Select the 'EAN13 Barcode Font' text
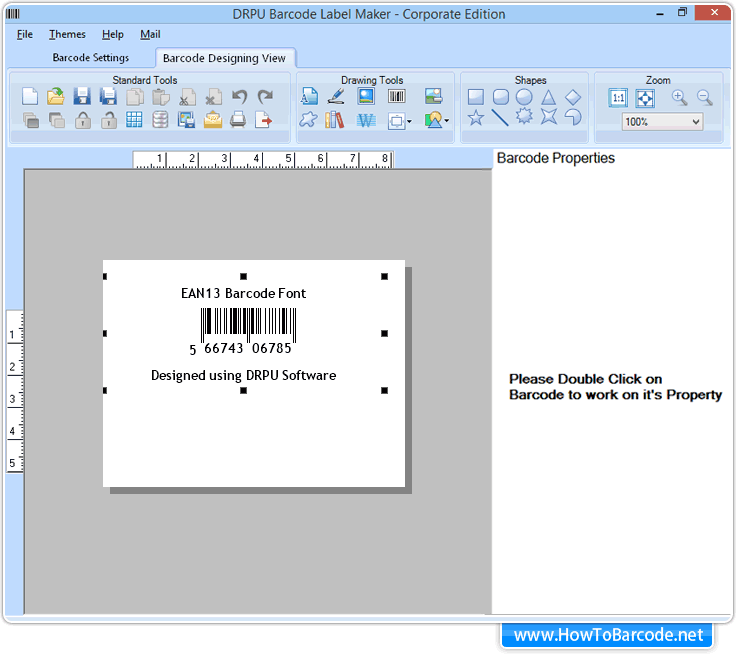 click(x=243, y=293)
